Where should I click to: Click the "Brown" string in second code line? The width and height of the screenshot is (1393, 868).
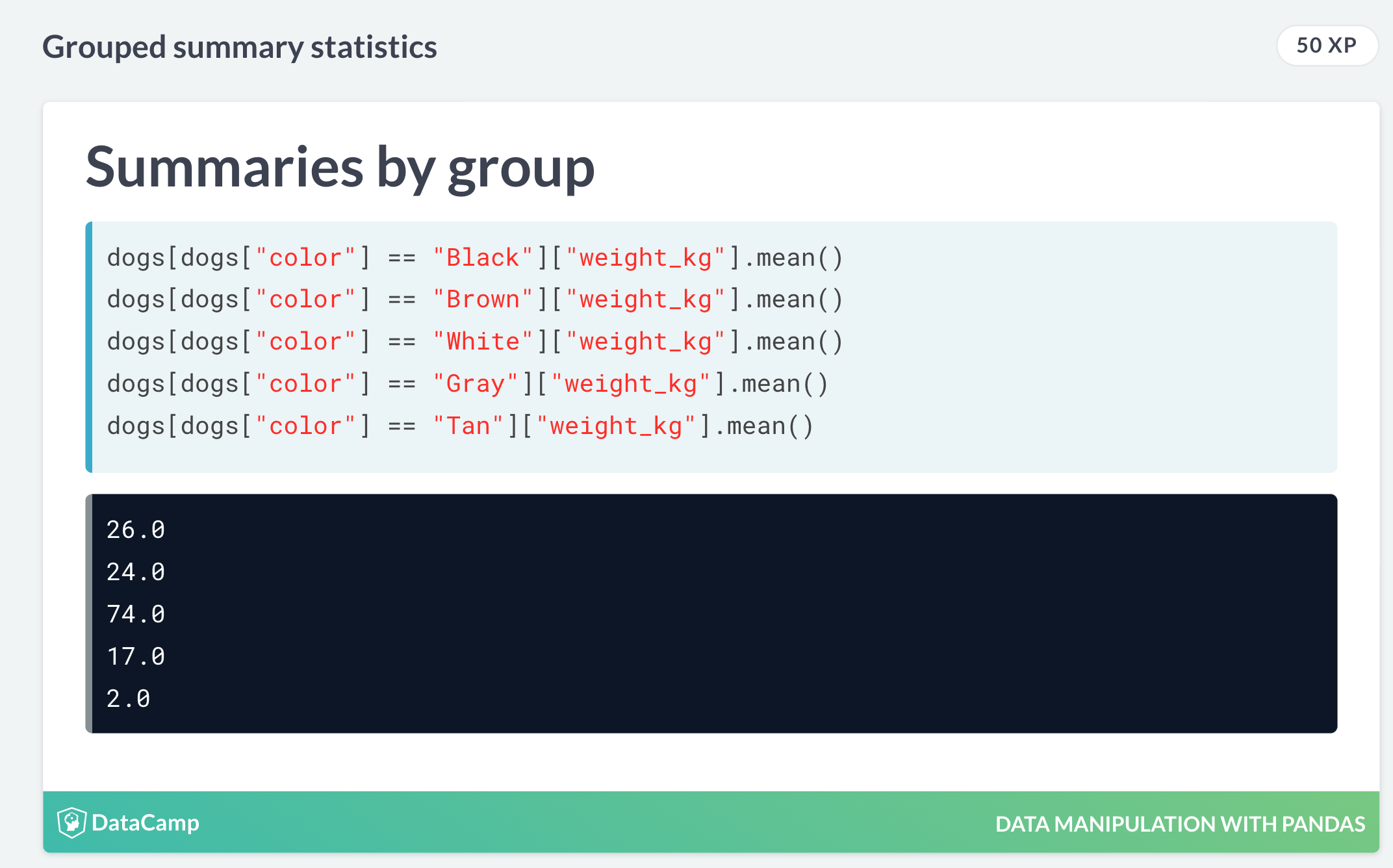[x=483, y=300]
